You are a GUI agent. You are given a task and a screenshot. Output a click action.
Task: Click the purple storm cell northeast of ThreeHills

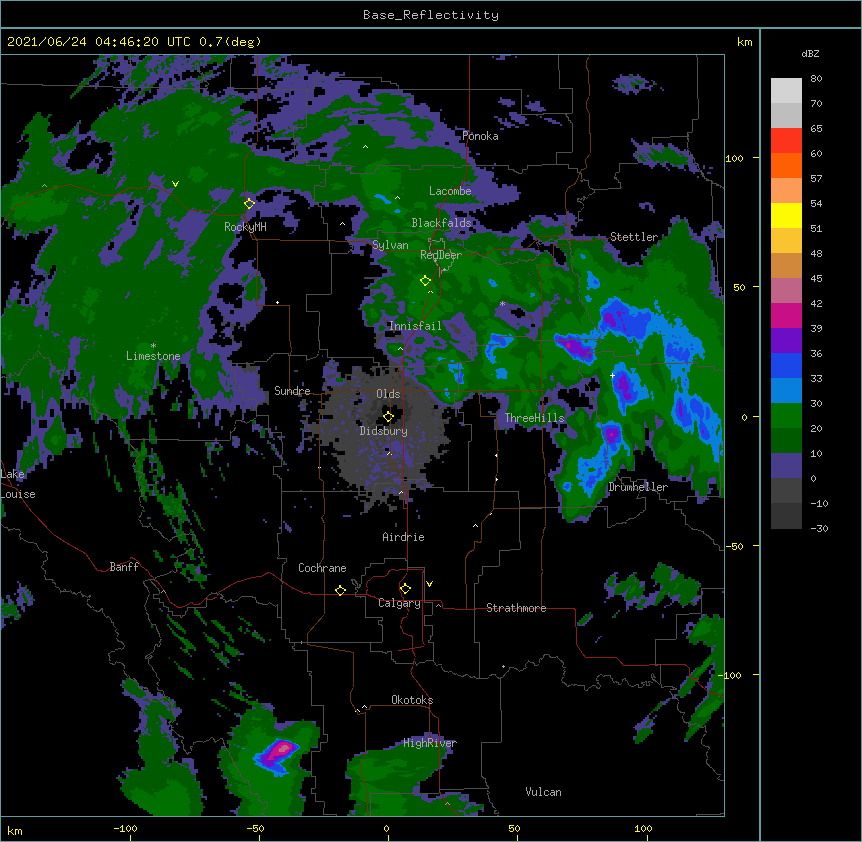(x=575, y=346)
